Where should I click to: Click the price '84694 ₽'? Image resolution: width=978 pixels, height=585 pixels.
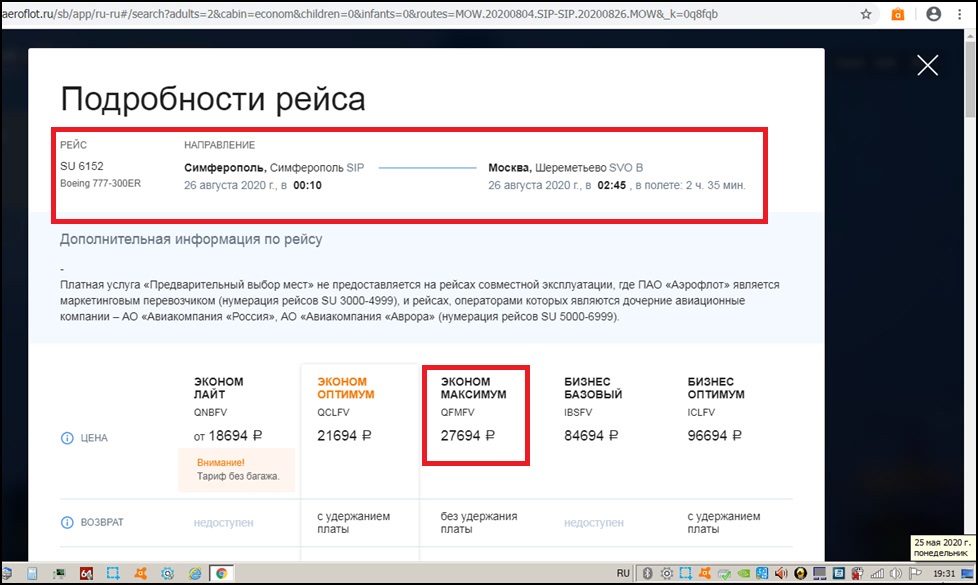(x=591, y=436)
